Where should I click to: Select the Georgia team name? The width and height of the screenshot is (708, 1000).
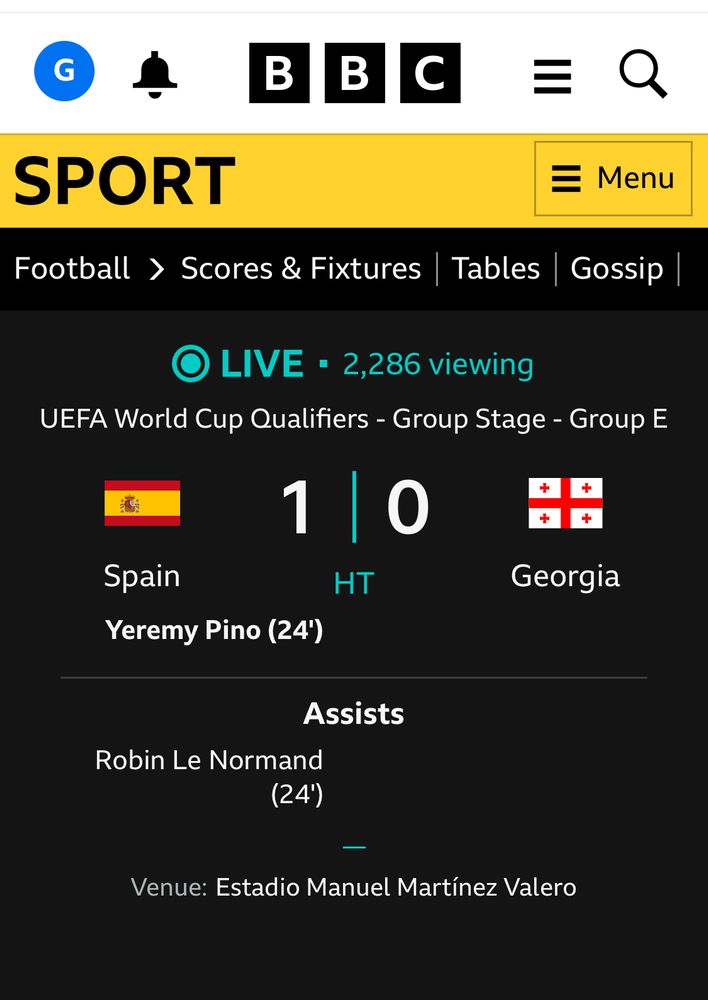pos(565,576)
